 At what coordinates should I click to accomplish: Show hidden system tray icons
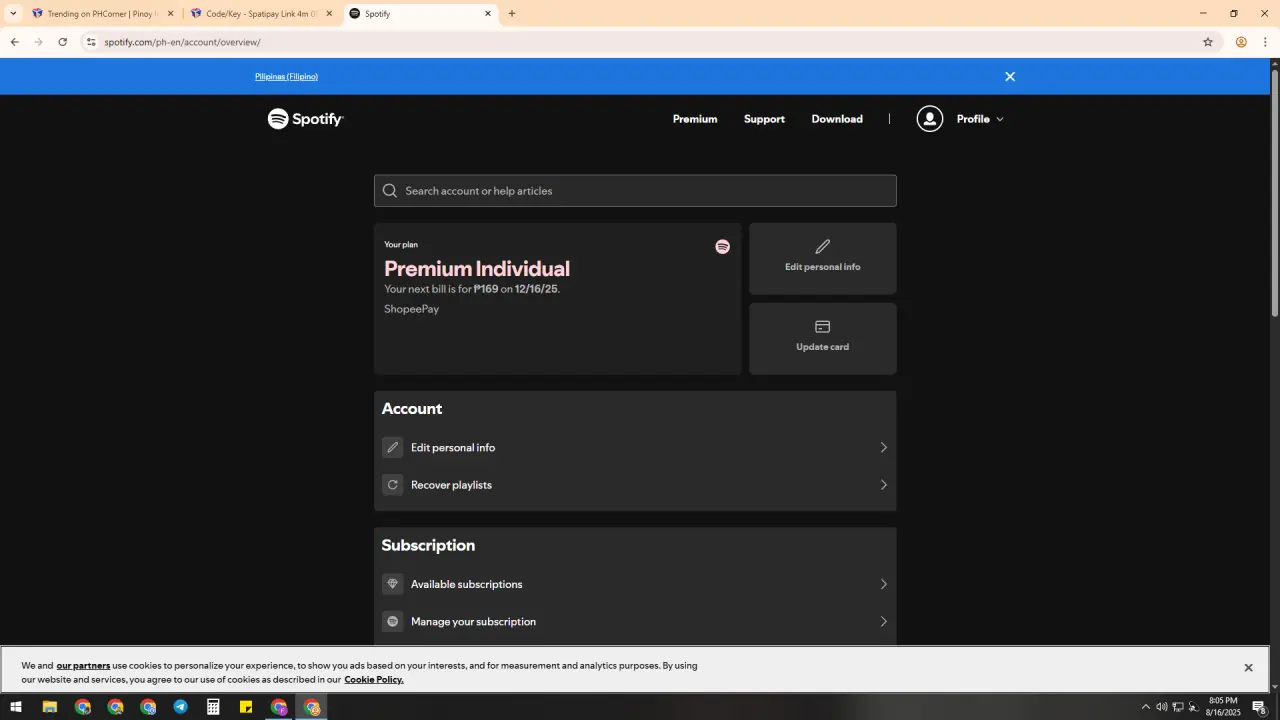1146,707
